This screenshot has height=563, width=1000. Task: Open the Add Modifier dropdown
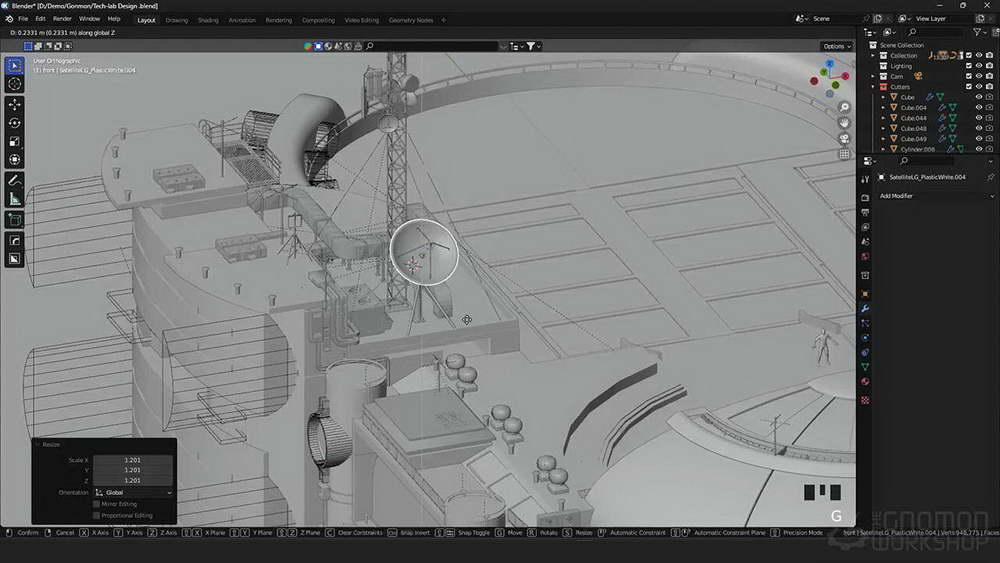(936, 196)
